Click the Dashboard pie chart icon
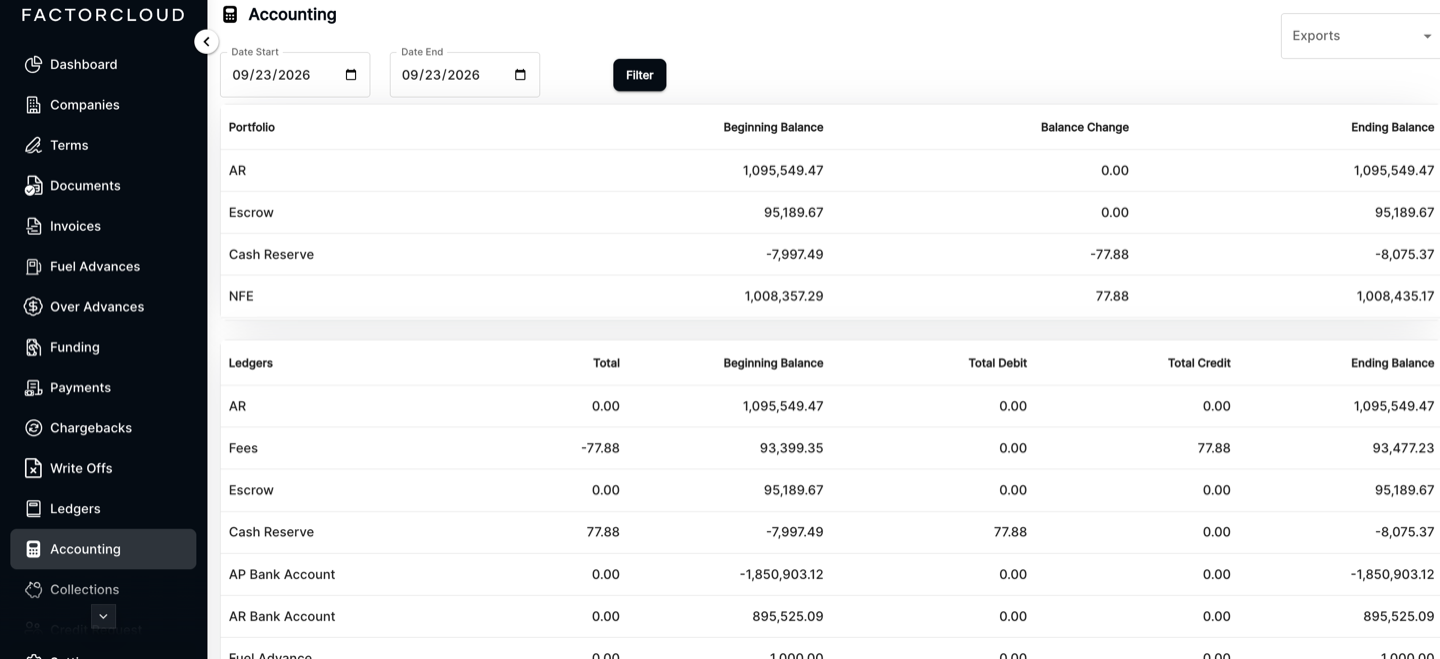 (33, 64)
